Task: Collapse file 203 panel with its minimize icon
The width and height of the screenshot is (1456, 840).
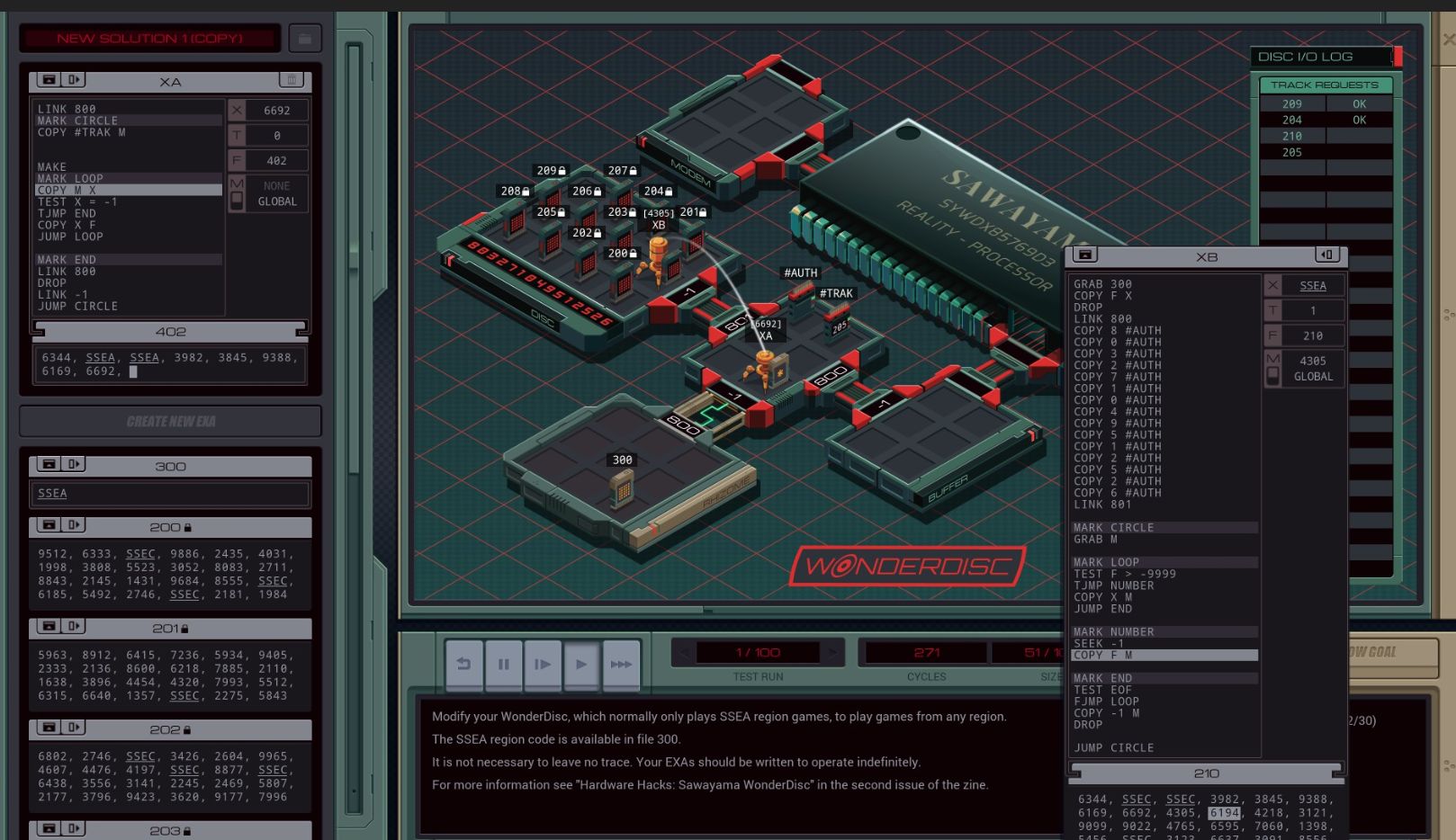Action: [49, 828]
